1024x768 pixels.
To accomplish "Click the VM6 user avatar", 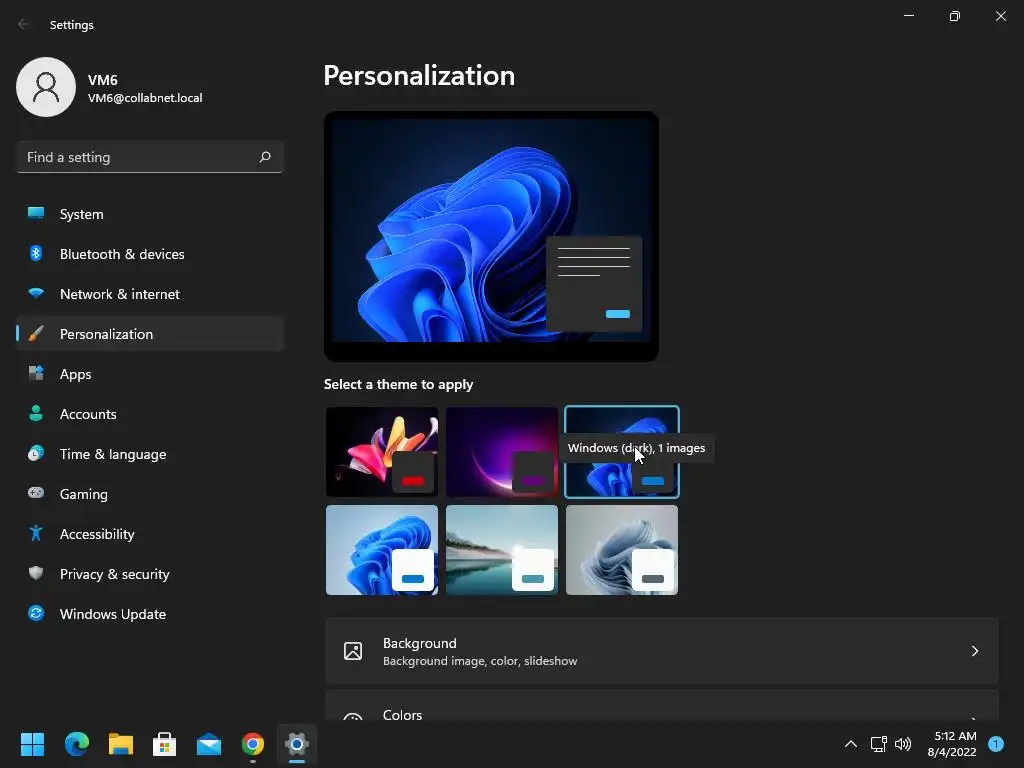I will click(46, 87).
